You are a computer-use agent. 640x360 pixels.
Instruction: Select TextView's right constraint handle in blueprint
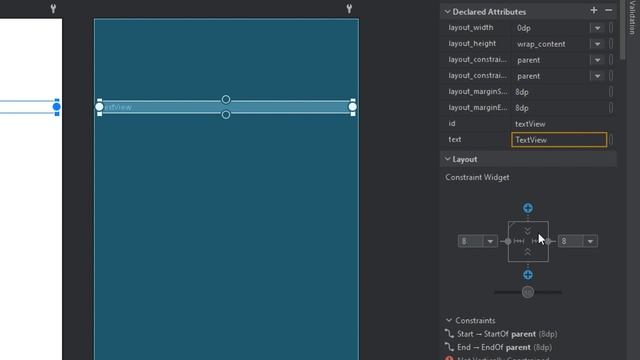coord(353,107)
